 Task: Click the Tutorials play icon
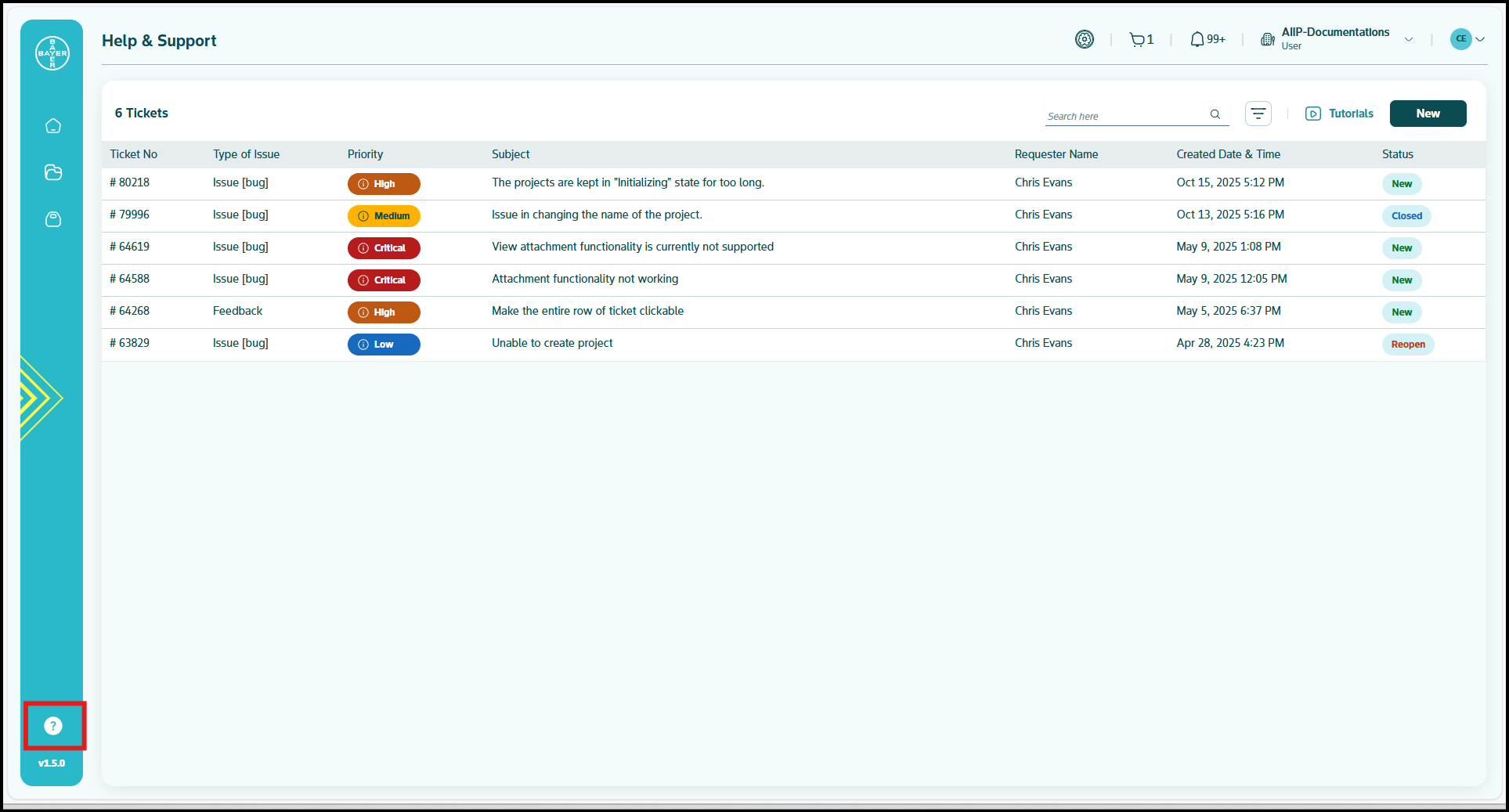click(x=1312, y=114)
